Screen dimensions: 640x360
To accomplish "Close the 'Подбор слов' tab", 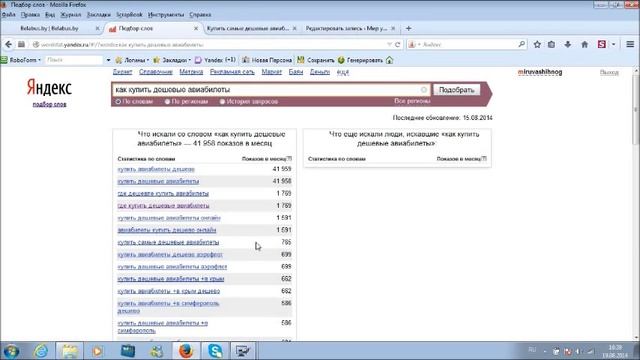I will pyautogui.click(x=196, y=29).
